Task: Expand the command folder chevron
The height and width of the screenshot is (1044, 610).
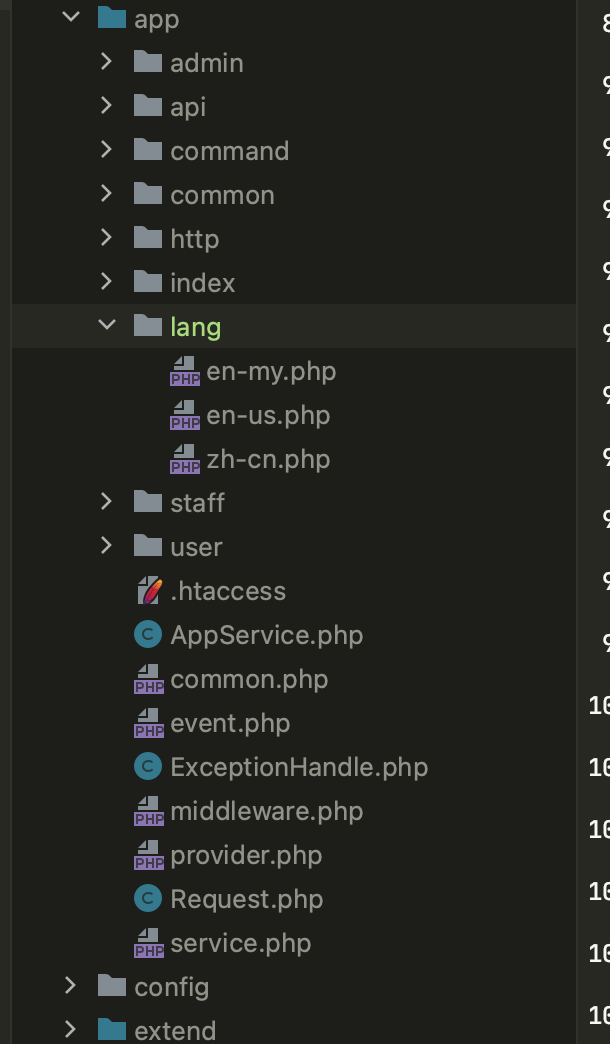Action: tap(107, 149)
